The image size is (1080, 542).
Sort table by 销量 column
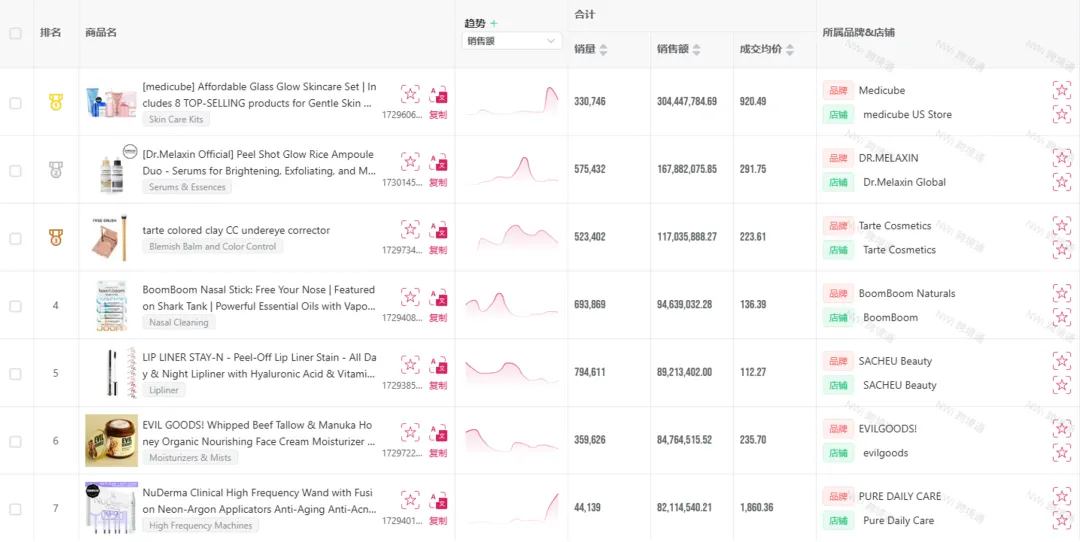pyautogui.click(x=591, y=49)
